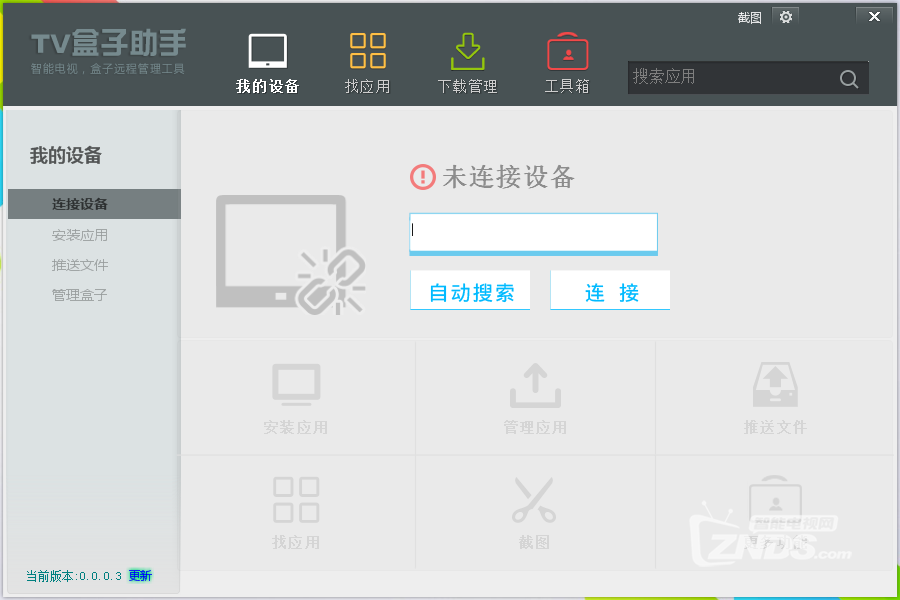Open the 工具箱 toolbox icon
The height and width of the screenshot is (600, 900).
point(567,51)
